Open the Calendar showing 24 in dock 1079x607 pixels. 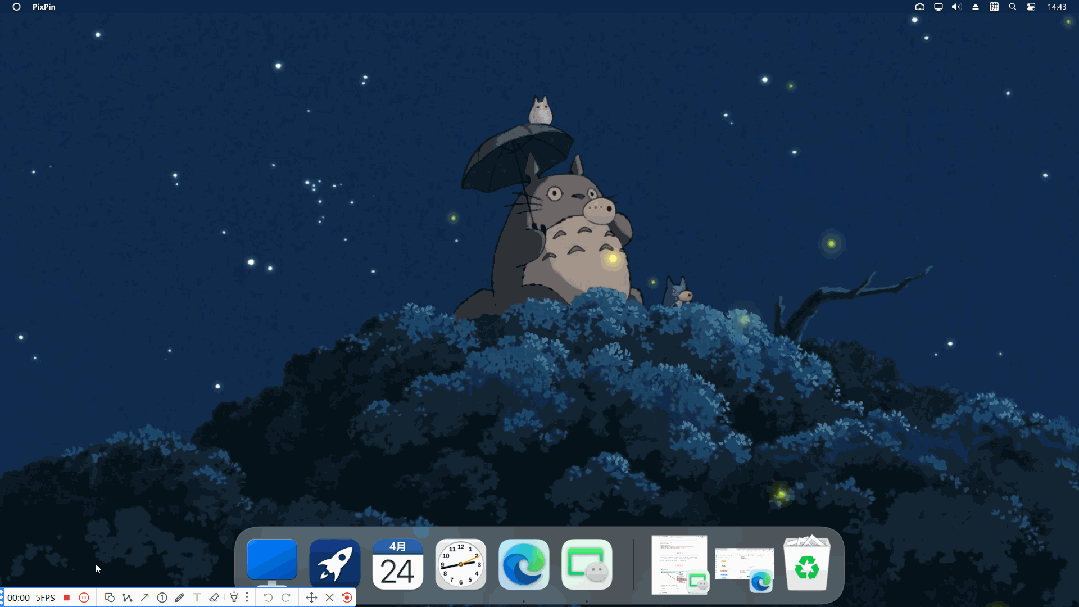tap(398, 565)
